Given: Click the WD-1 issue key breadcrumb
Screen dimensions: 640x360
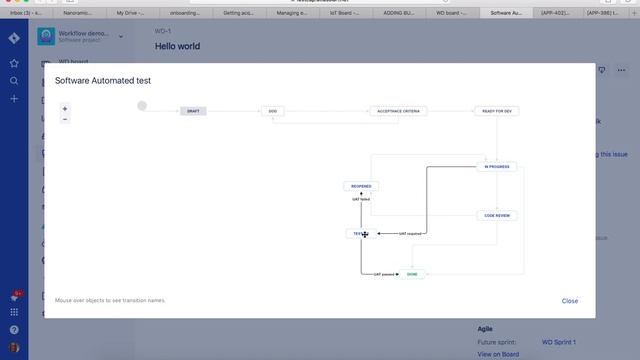Looking at the screenshot, I should coord(163,31).
